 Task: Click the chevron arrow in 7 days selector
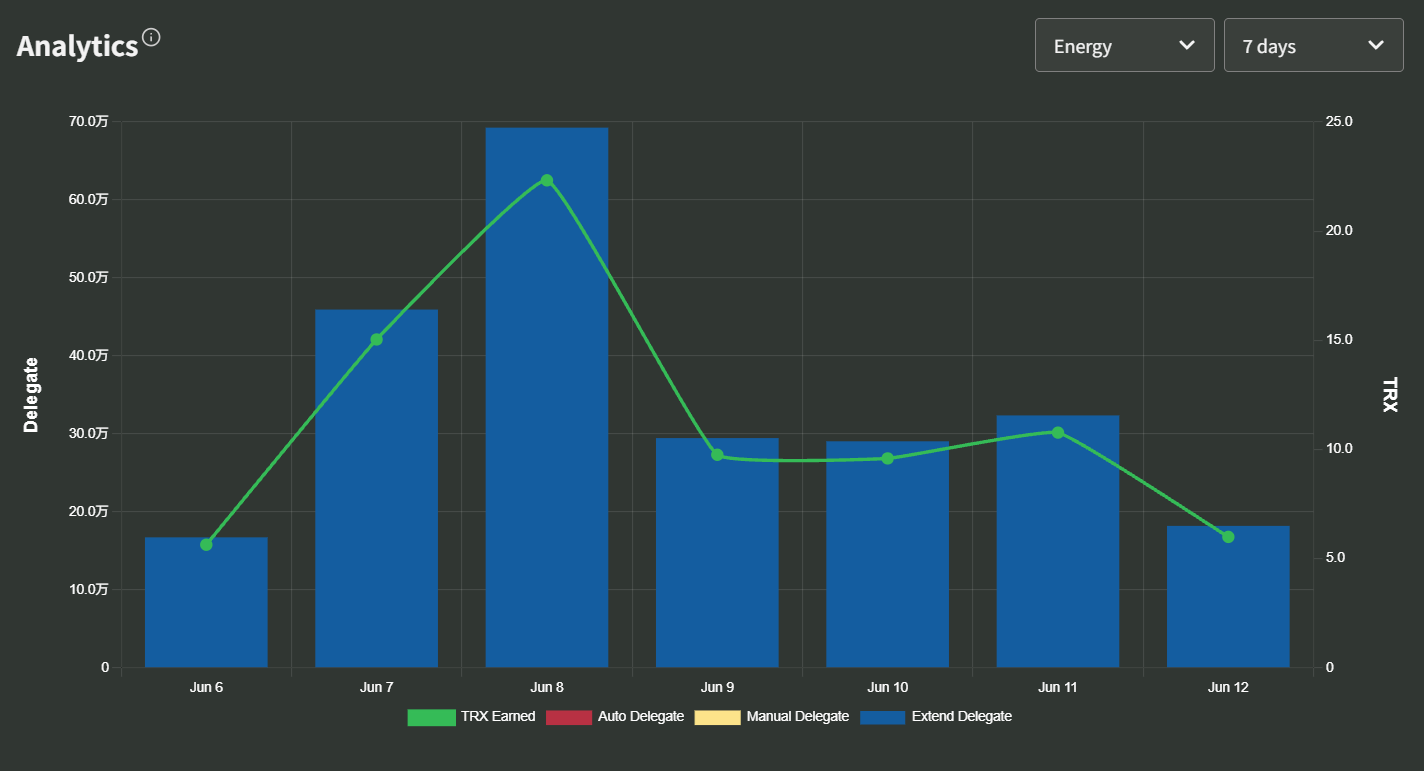(x=1376, y=45)
